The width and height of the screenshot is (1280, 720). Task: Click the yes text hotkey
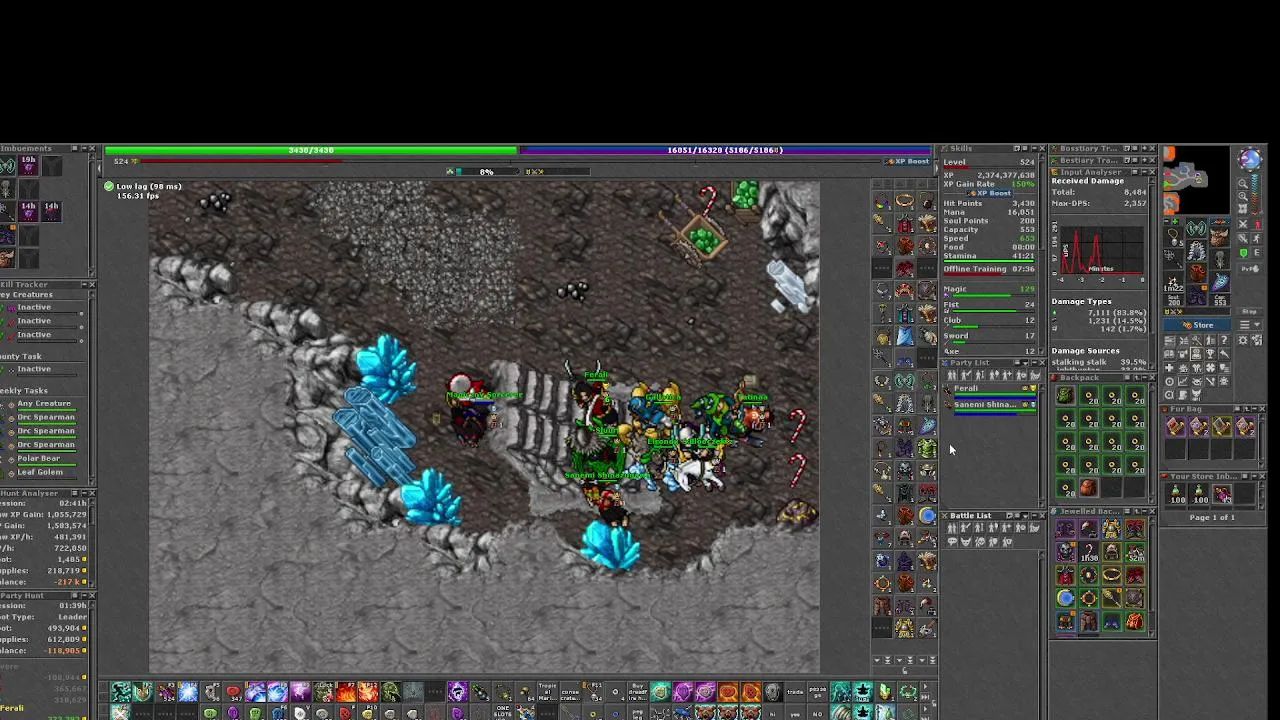[794, 713]
